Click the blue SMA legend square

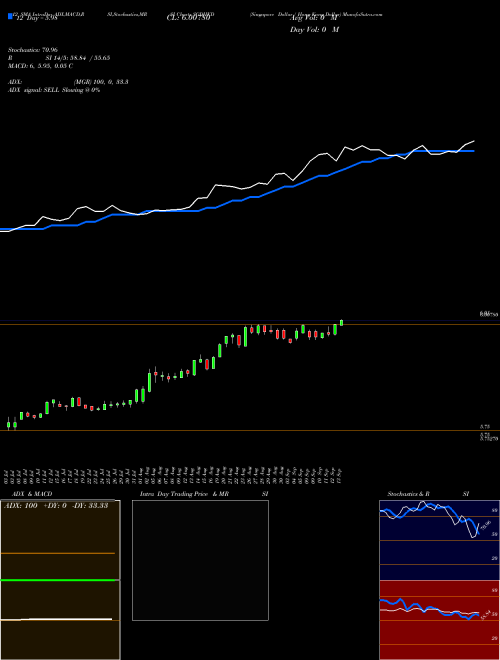[x=10, y=16]
